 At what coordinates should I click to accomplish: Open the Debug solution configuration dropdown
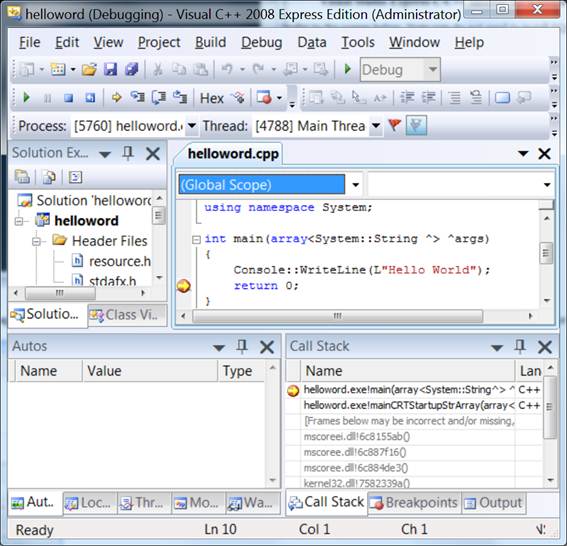coord(433,69)
